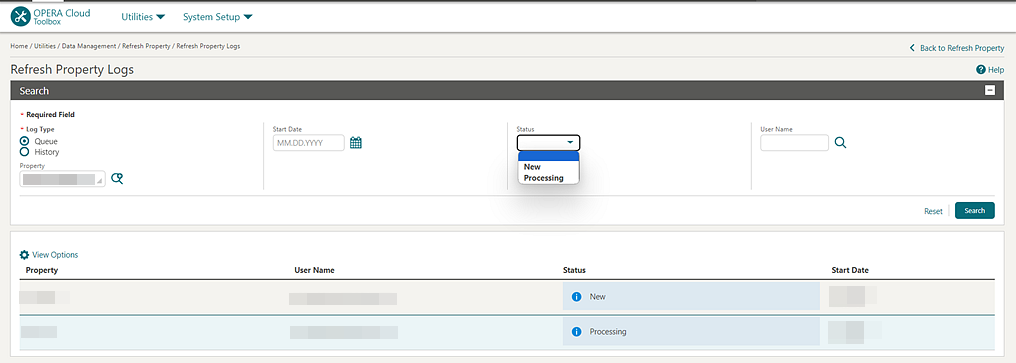Sort by the Start Date column header
The image size is (1016, 363).
(850, 270)
